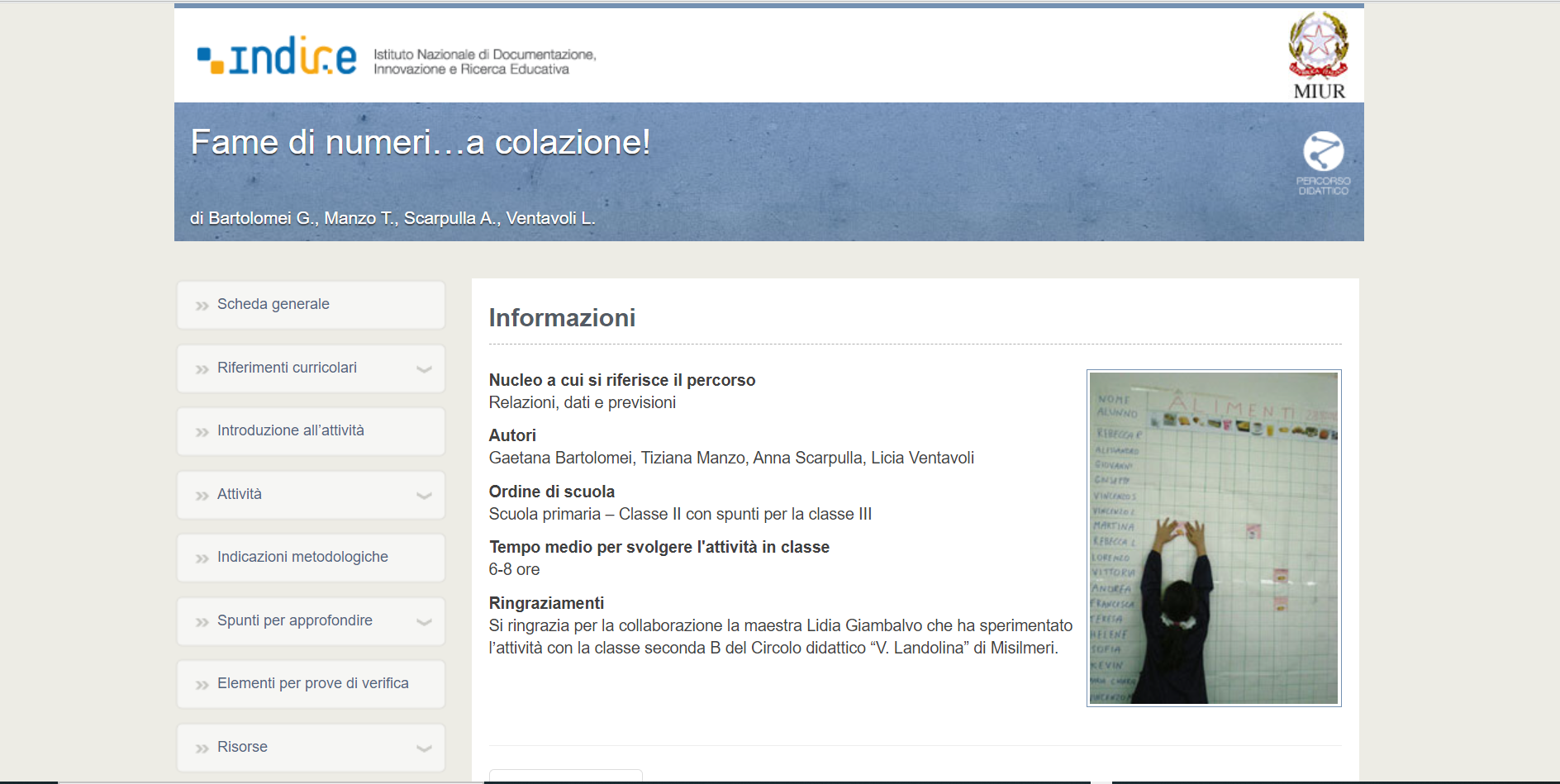This screenshot has width=1560, height=784.
Task: Click double-arrow icon beside Risorse
Action: coord(202,748)
